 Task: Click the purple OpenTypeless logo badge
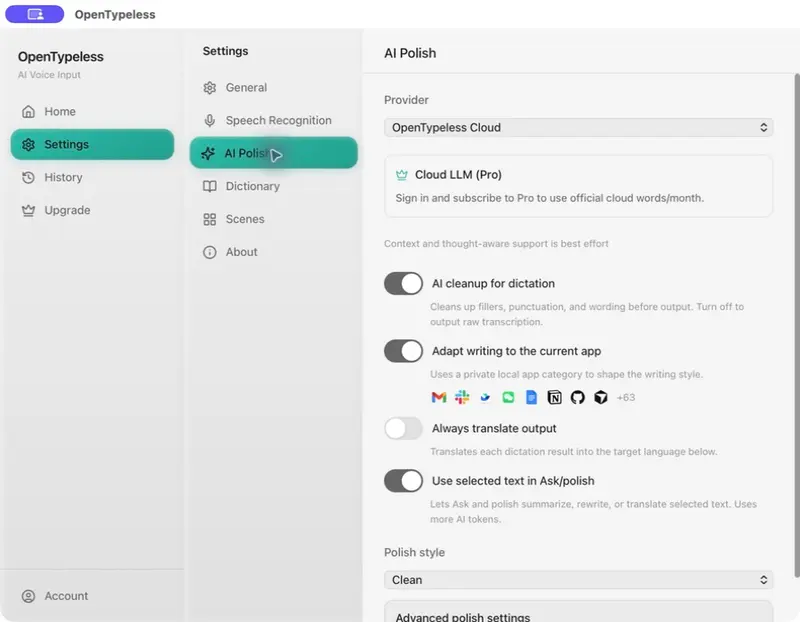35,14
